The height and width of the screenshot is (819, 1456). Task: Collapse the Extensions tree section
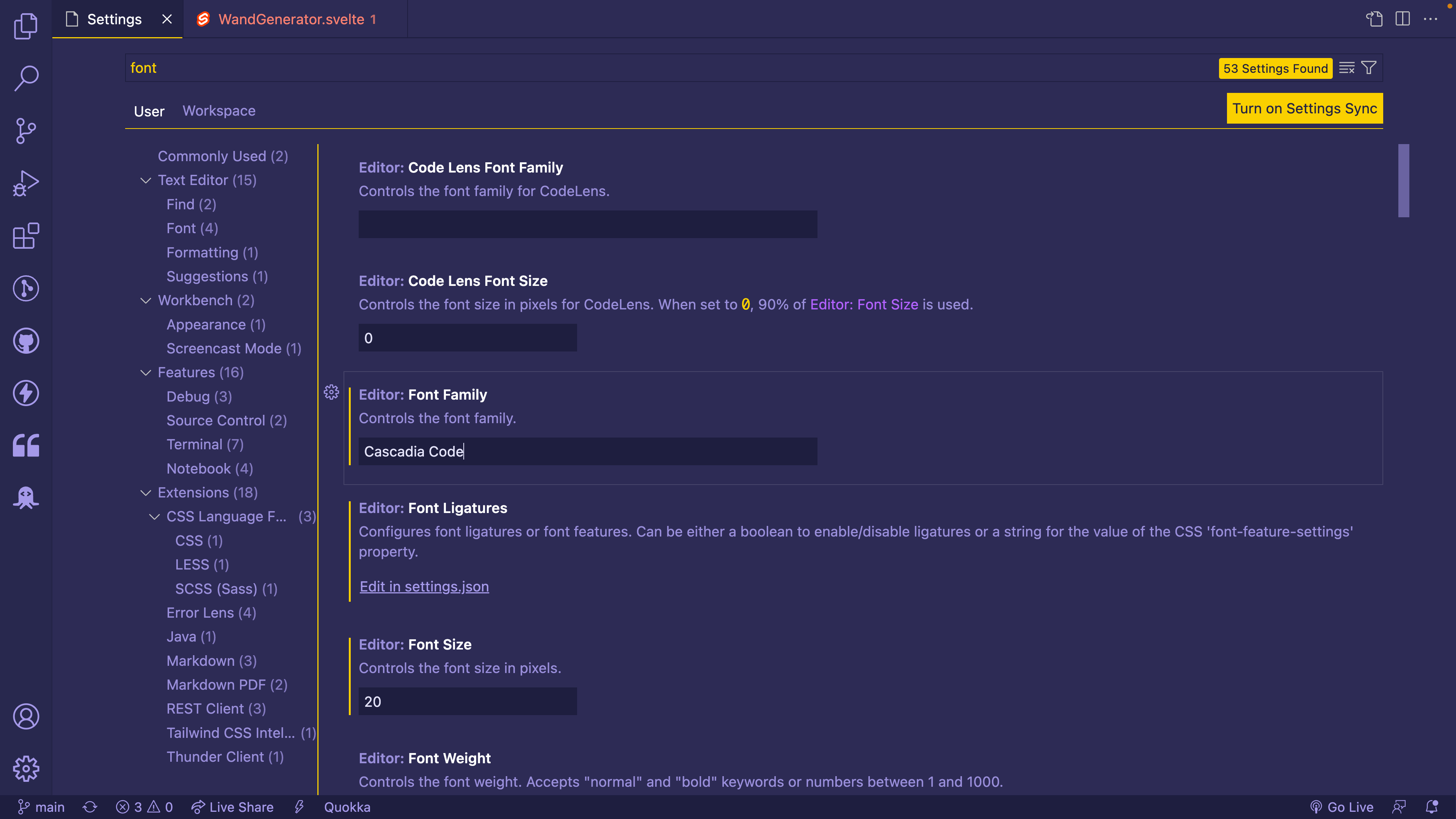(x=146, y=493)
